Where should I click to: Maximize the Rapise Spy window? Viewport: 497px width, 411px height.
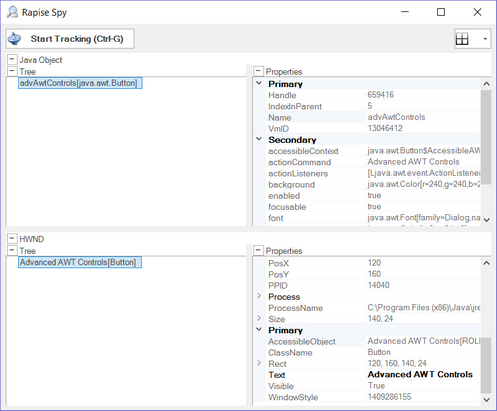coord(441,12)
